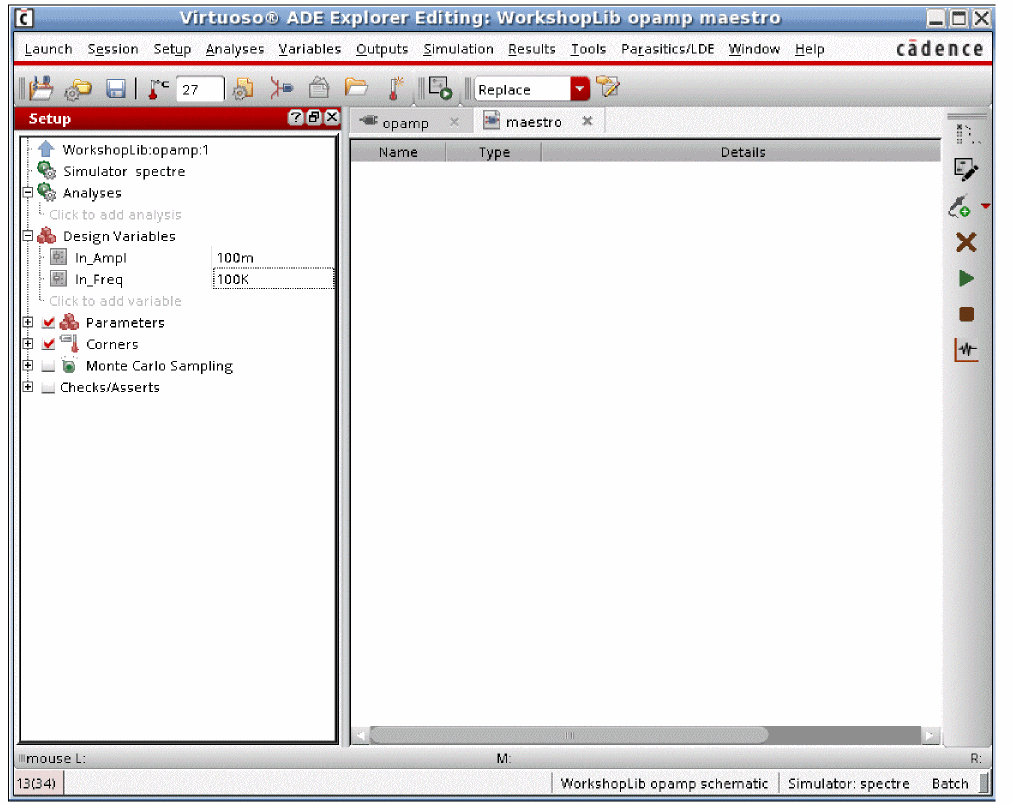
Task: Click the save (floppy disk) toolbar icon
Action: pyautogui.click(x=116, y=90)
